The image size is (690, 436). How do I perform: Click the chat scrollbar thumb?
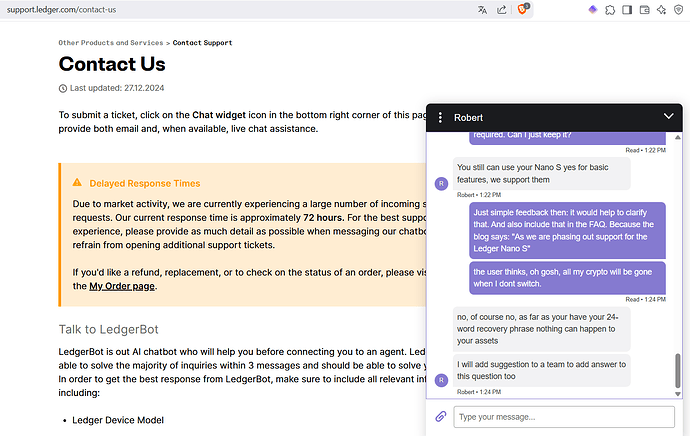(678, 371)
